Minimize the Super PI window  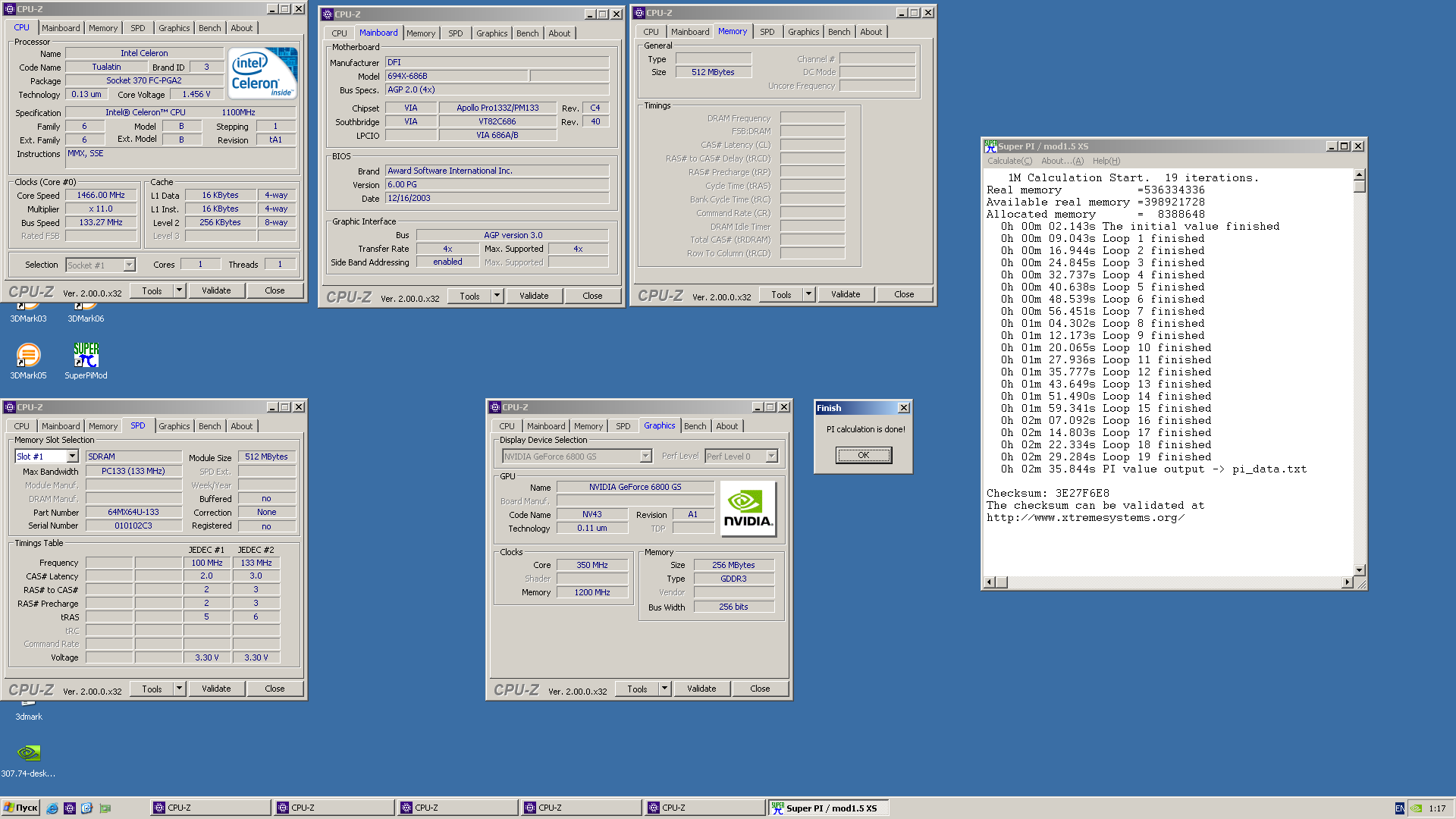tap(1331, 146)
